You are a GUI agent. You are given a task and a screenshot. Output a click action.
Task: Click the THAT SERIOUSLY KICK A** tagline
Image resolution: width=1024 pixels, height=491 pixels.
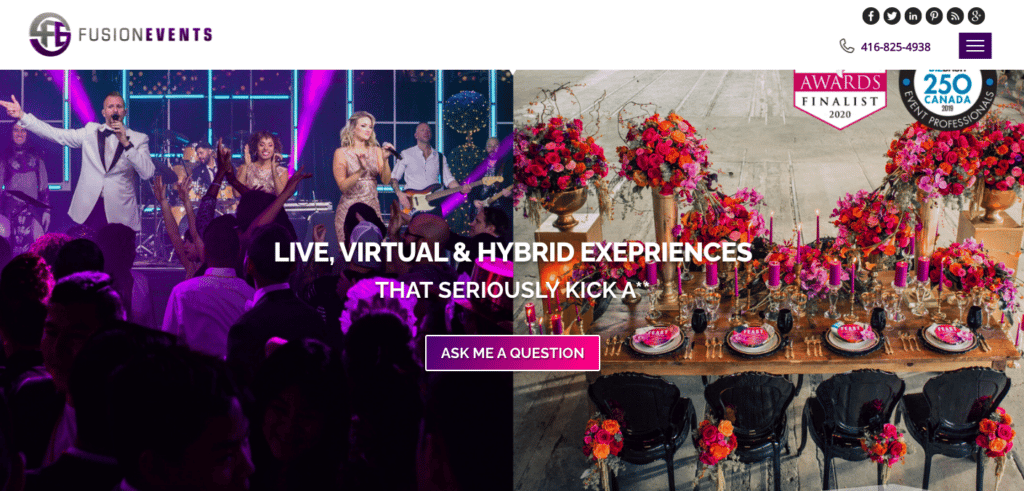click(x=513, y=290)
